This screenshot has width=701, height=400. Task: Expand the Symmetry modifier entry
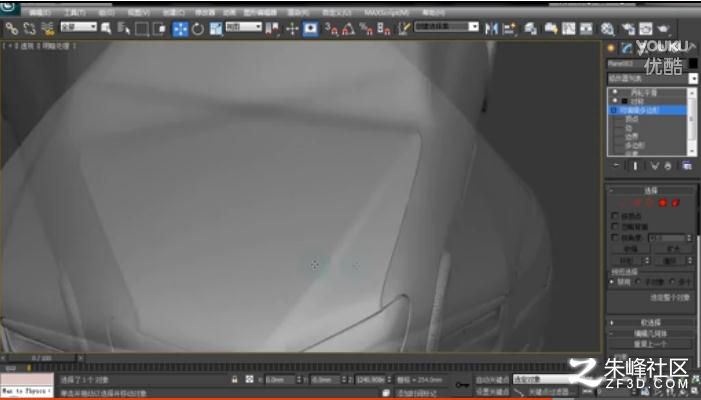point(624,101)
